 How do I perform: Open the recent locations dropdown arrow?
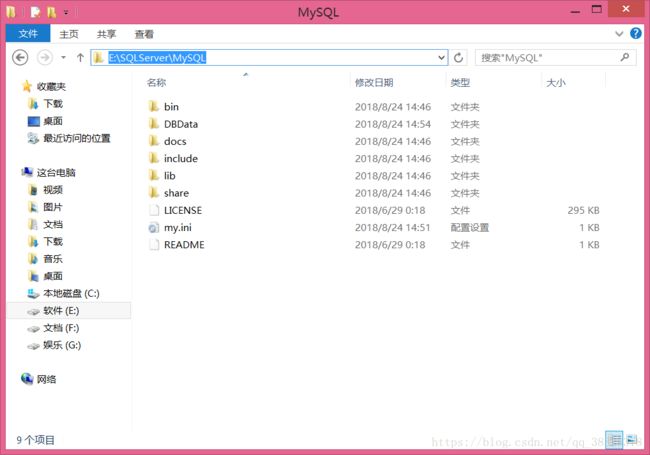pyautogui.click(x=63, y=58)
